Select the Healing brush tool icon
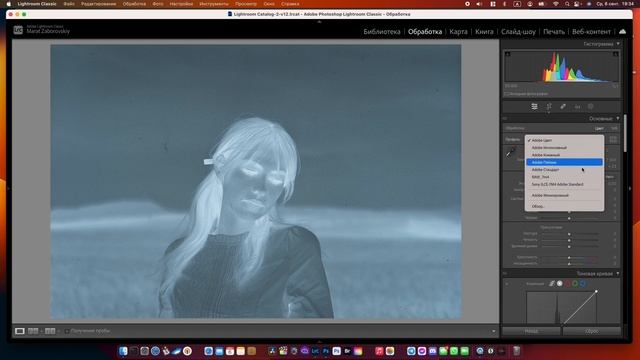Viewport: 640px width, 360px height. [x=563, y=107]
